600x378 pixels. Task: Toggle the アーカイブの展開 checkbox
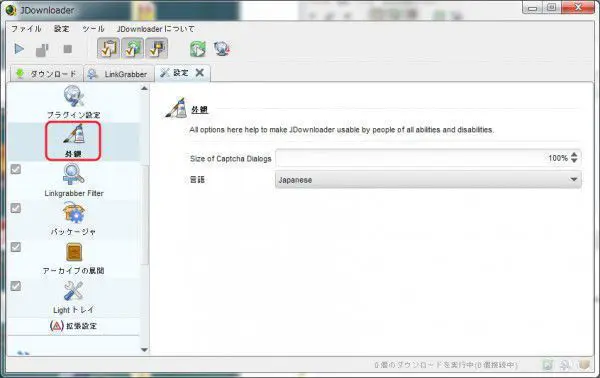click(x=16, y=247)
